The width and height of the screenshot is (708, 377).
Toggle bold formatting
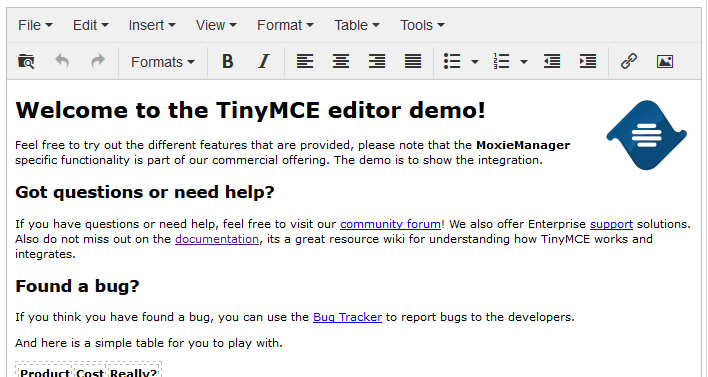pos(228,61)
